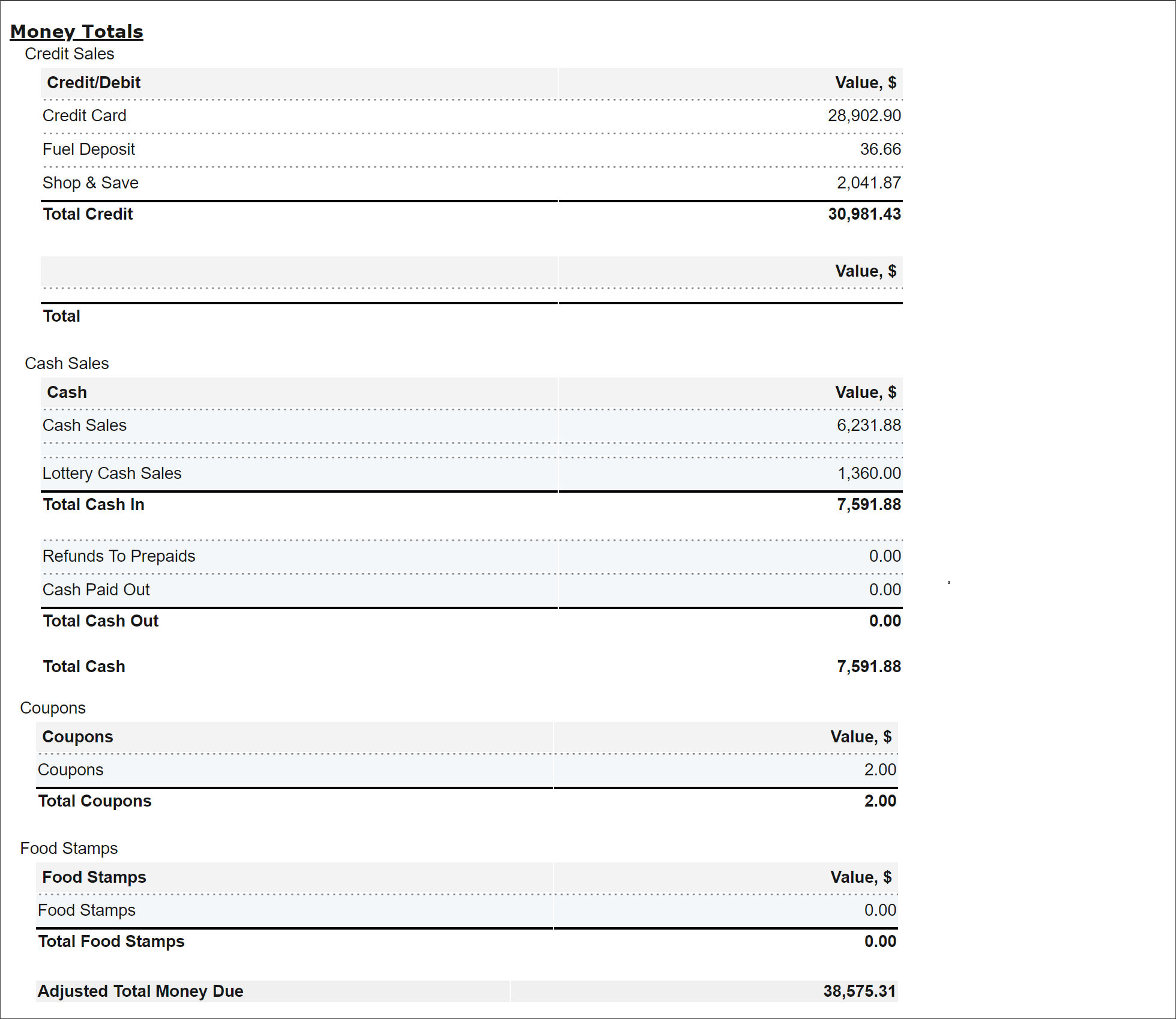Select the Total Cash In label
Image resolution: width=1176 pixels, height=1019 pixels.
click(x=94, y=505)
